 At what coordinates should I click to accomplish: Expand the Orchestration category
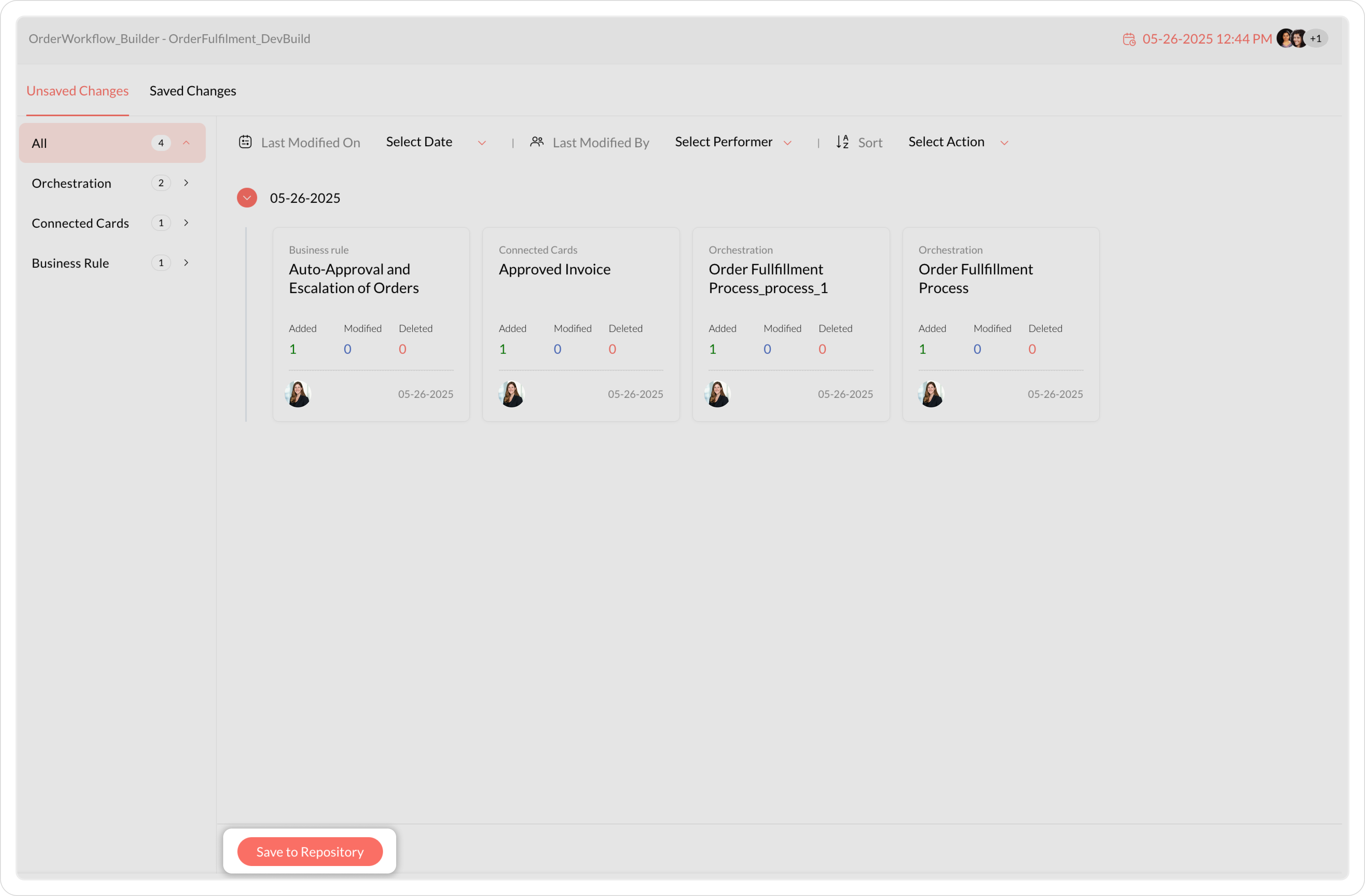[x=186, y=183]
